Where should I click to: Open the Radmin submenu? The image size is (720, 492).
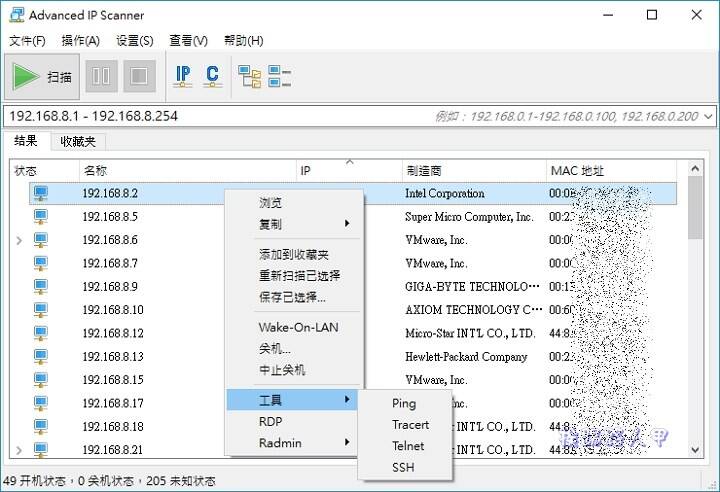[292, 443]
